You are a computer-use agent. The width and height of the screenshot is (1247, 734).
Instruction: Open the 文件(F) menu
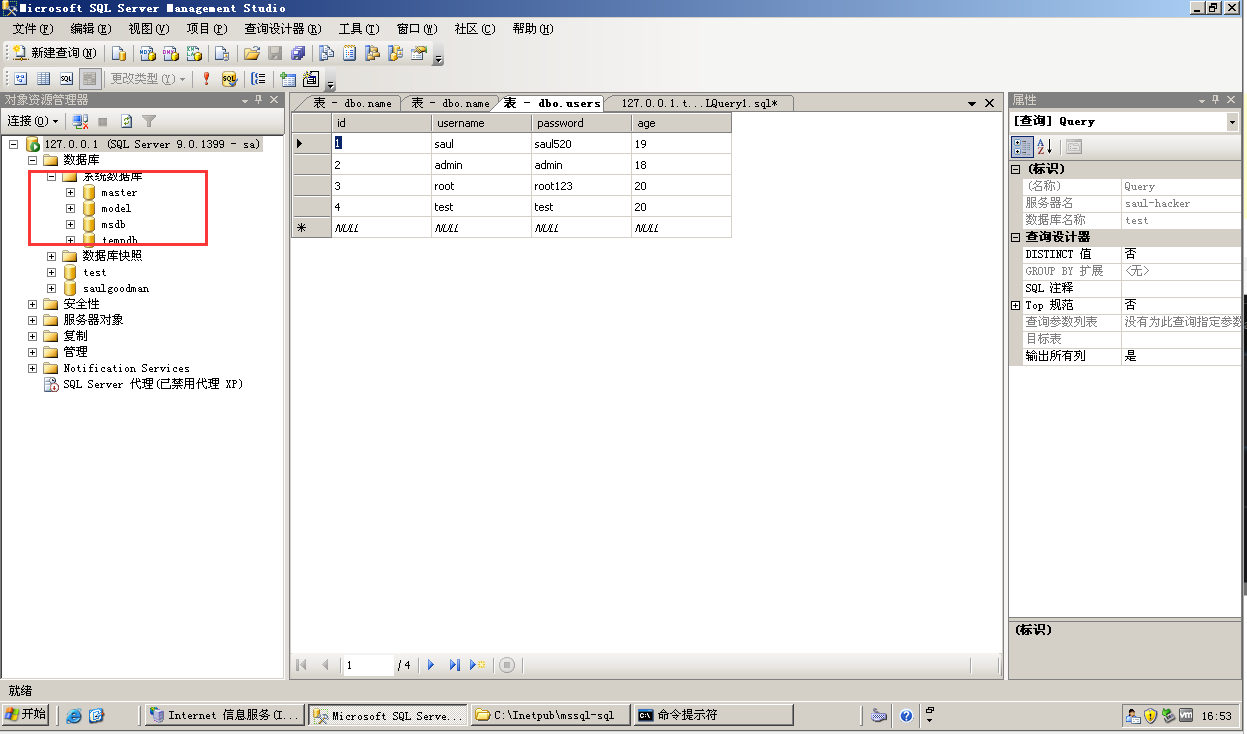tap(33, 29)
